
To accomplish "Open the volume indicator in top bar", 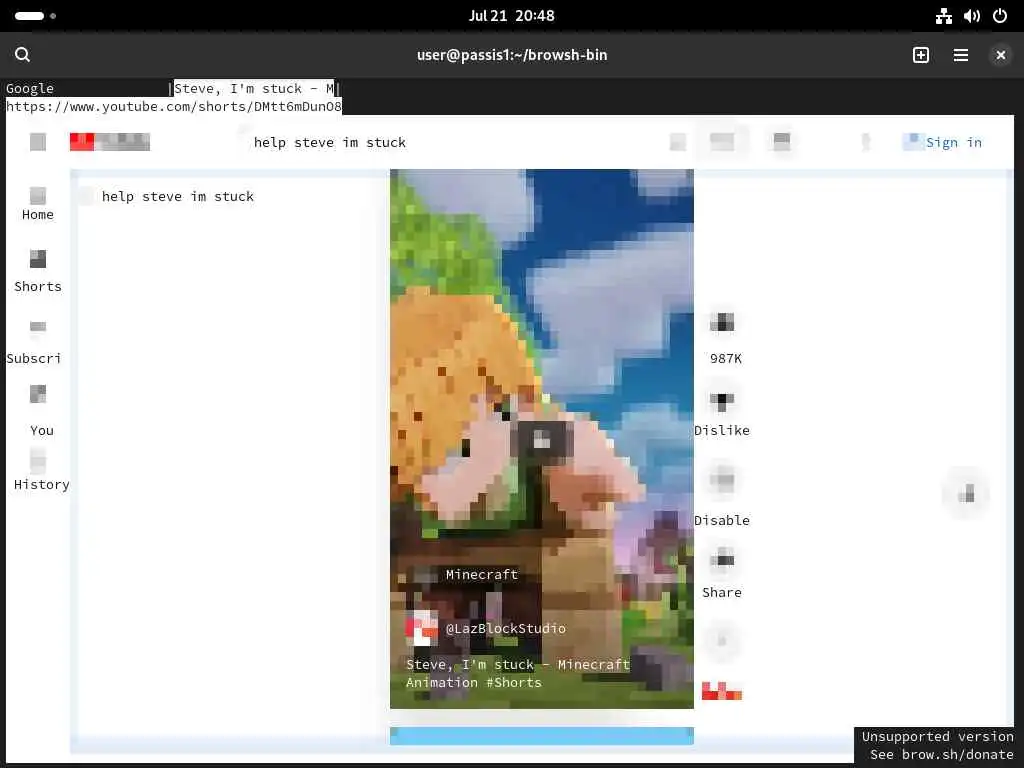I will pyautogui.click(x=972, y=16).
